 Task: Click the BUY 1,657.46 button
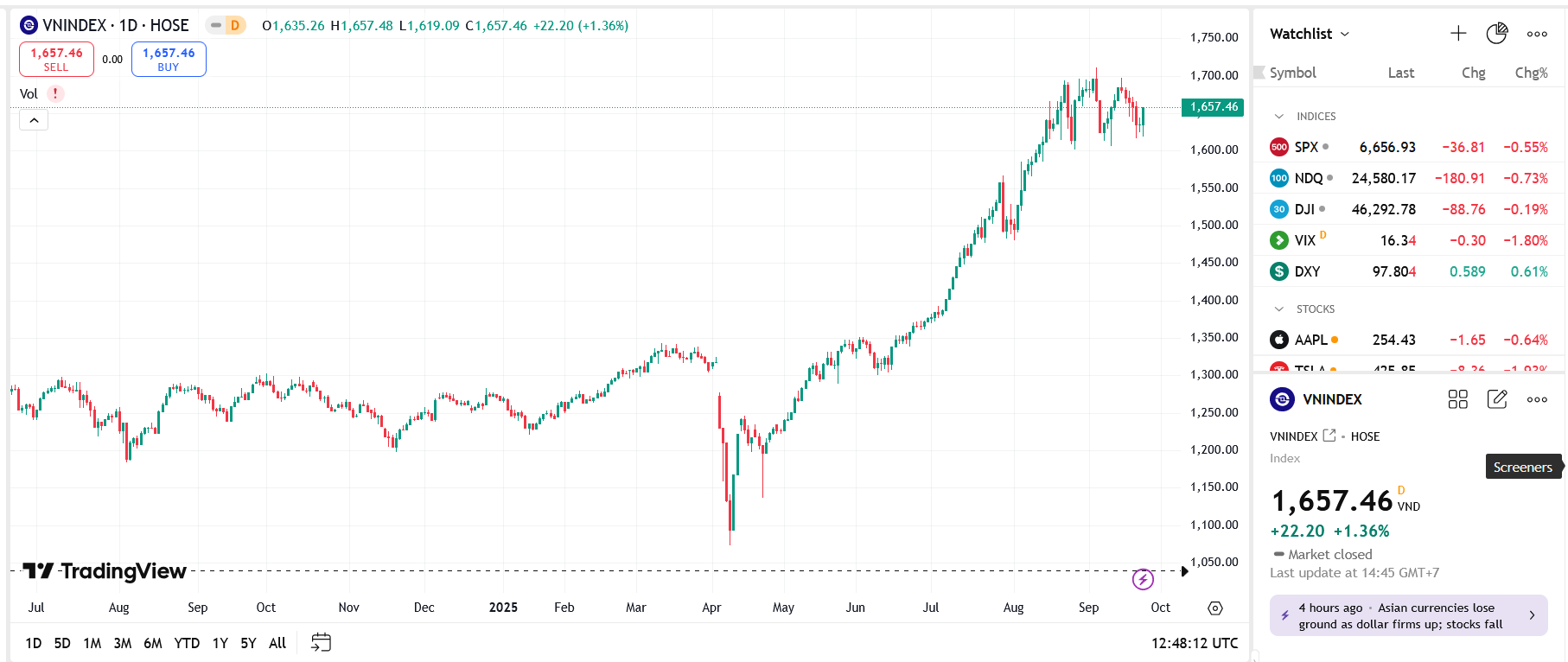point(169,60)
